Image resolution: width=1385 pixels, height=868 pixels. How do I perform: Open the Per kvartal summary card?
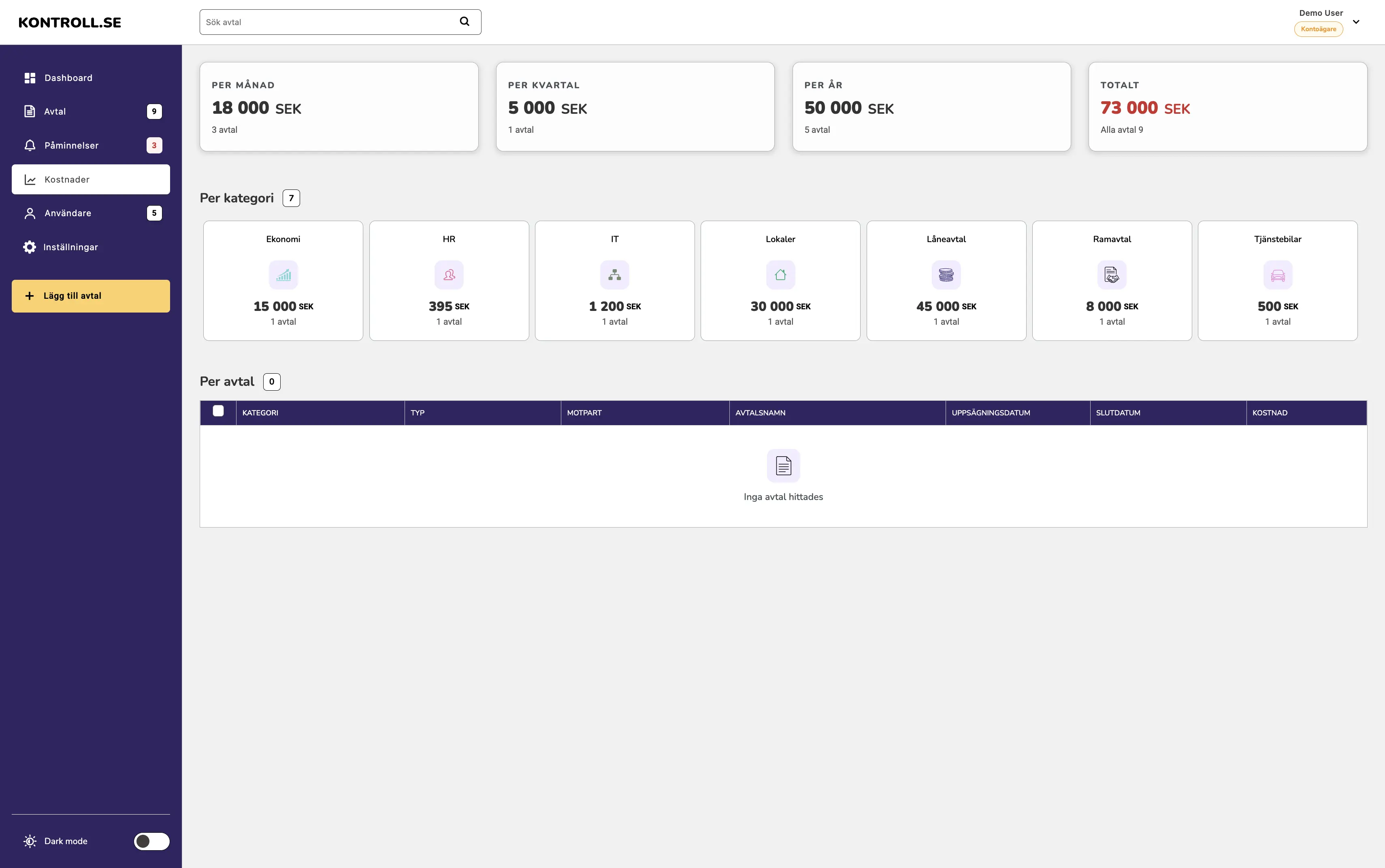[635, 107]
